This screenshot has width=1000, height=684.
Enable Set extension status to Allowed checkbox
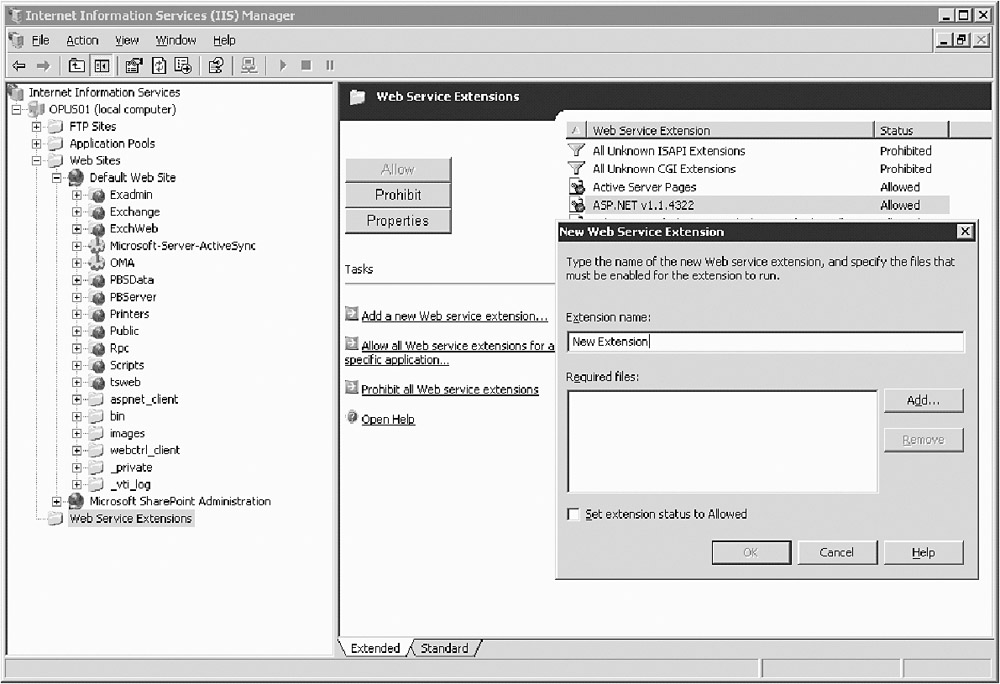point(573,514)
